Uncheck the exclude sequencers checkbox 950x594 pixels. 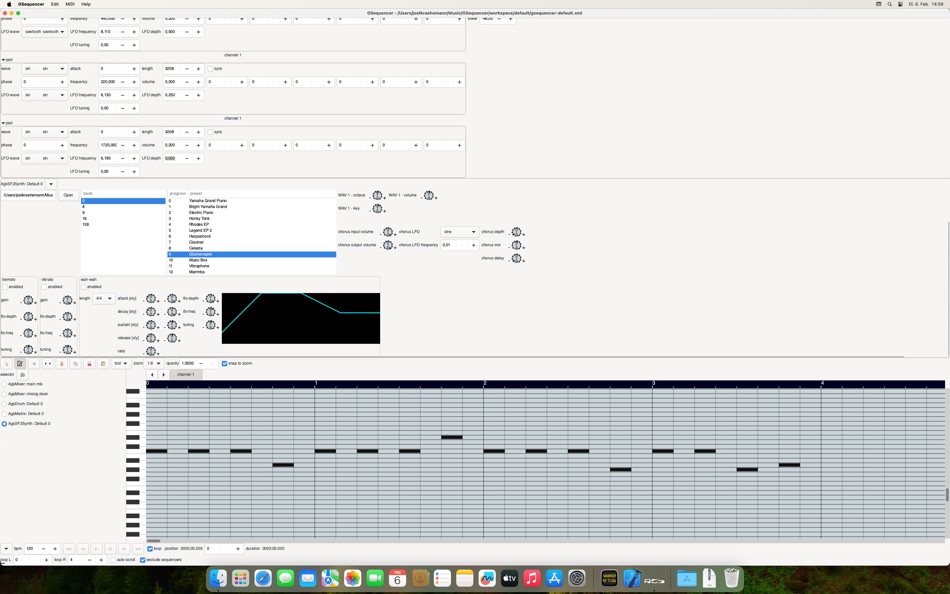click(143, 559)
